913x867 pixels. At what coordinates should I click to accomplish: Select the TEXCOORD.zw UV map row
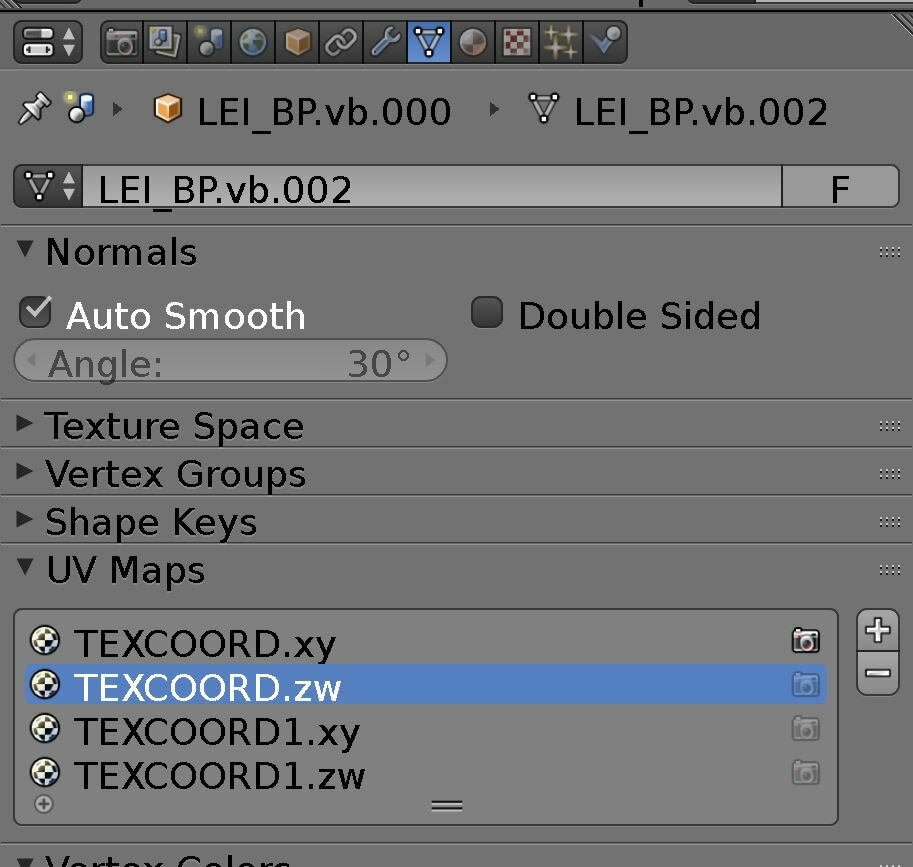(426, 685)
